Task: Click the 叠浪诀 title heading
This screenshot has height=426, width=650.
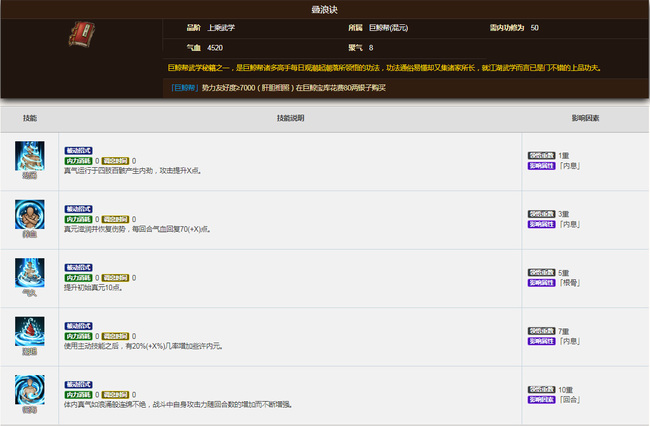Action: pyautogui.click(x=325, y=9)
